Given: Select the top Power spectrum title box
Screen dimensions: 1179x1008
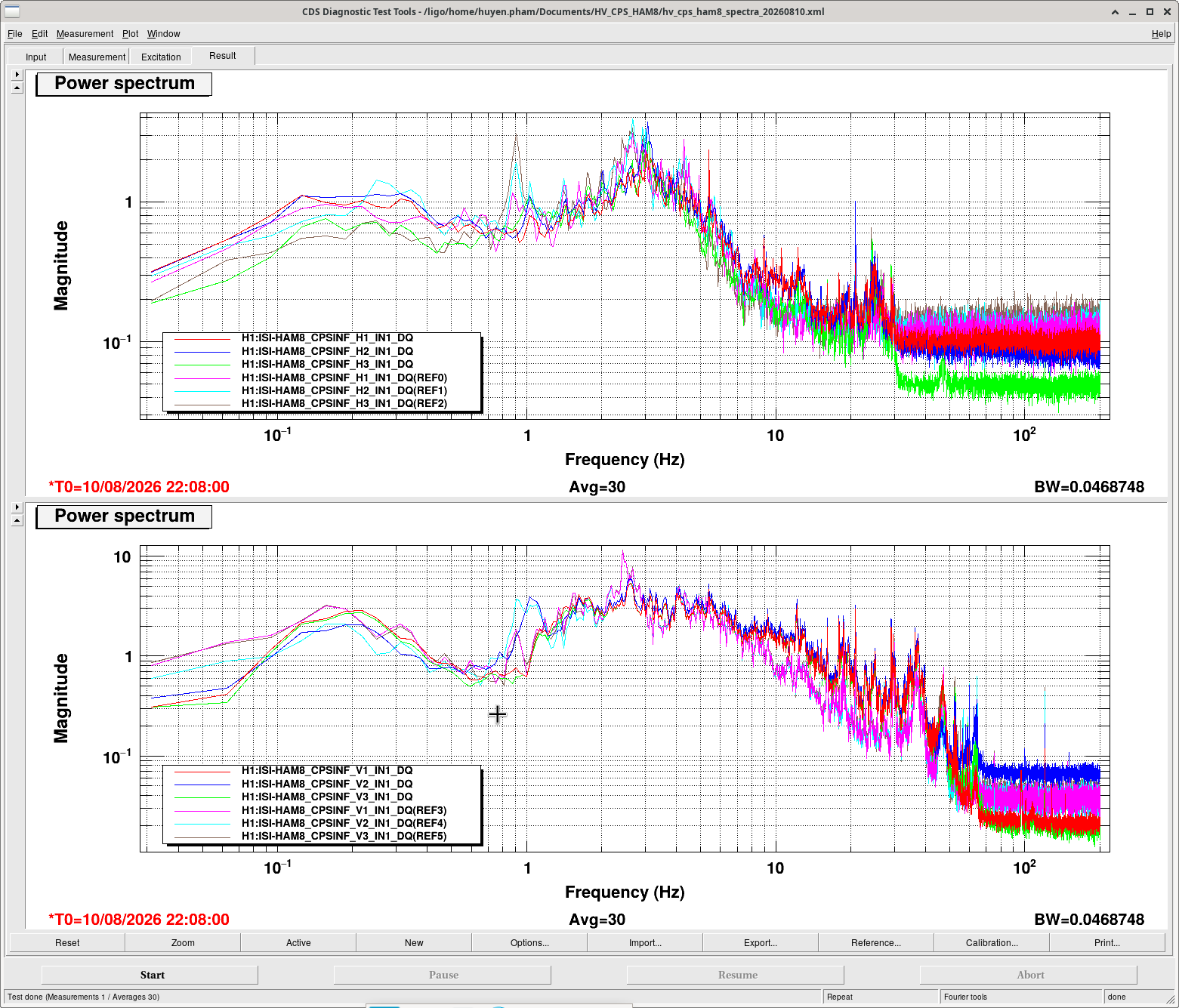Looking at the screenshot, I should click(124, 84).
